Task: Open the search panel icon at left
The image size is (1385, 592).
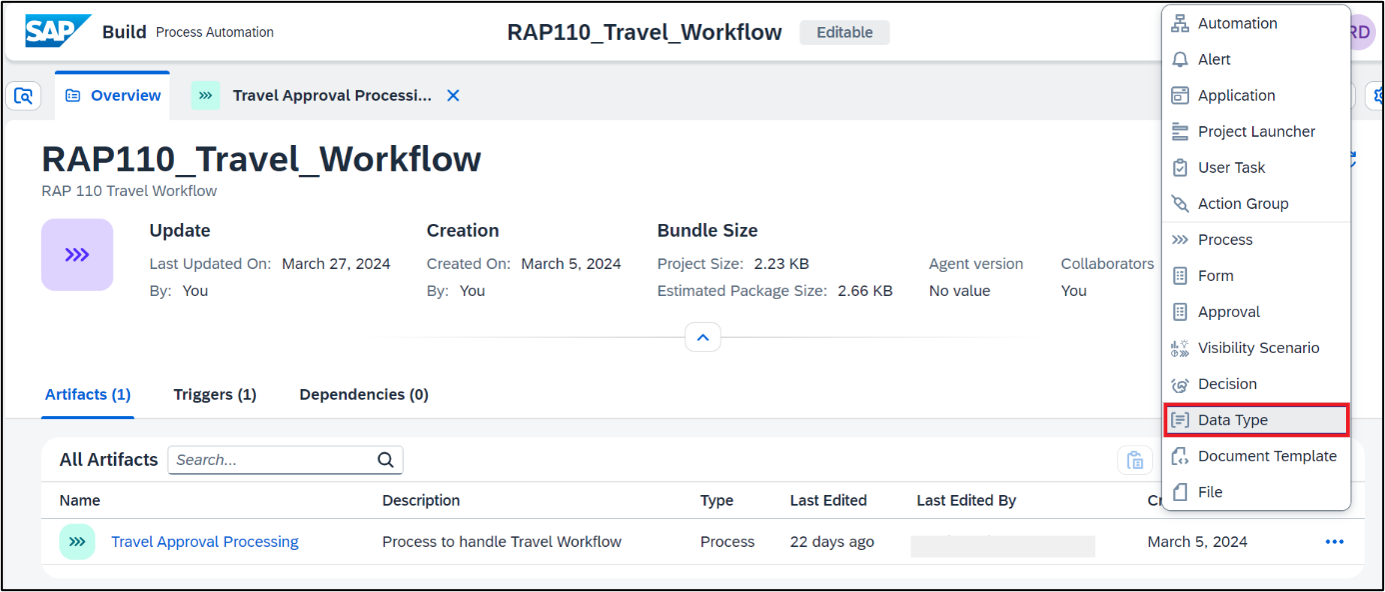Action: [x=23, y=96]
